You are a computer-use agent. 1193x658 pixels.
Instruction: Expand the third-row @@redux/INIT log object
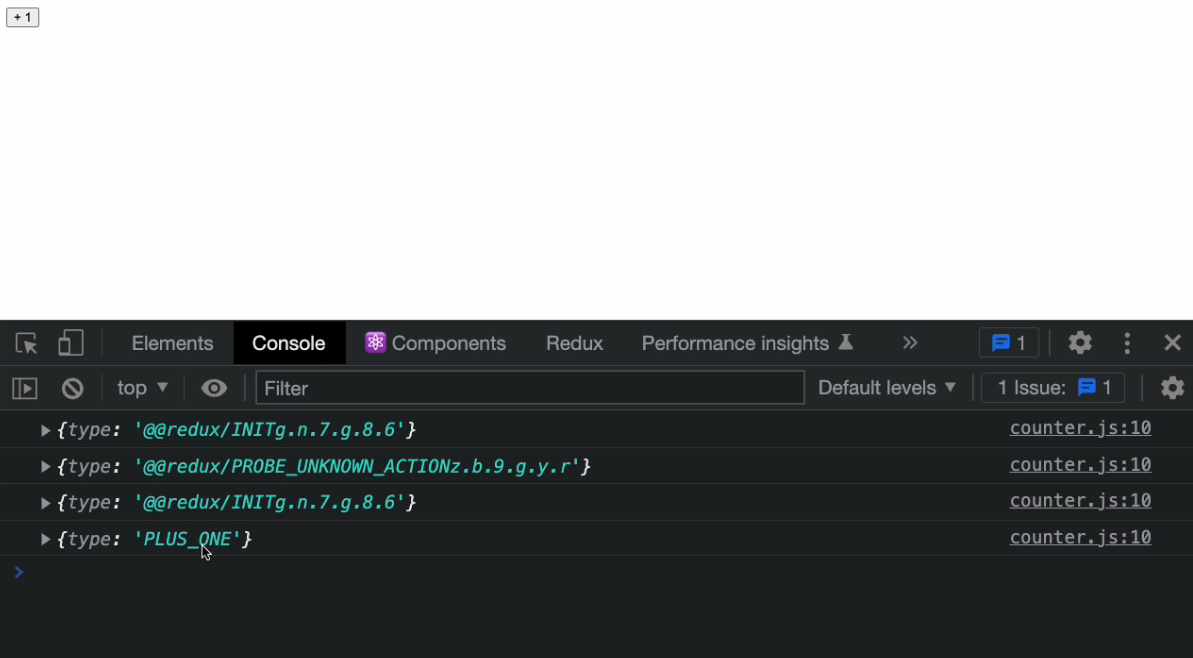click(x=45, y=504)
